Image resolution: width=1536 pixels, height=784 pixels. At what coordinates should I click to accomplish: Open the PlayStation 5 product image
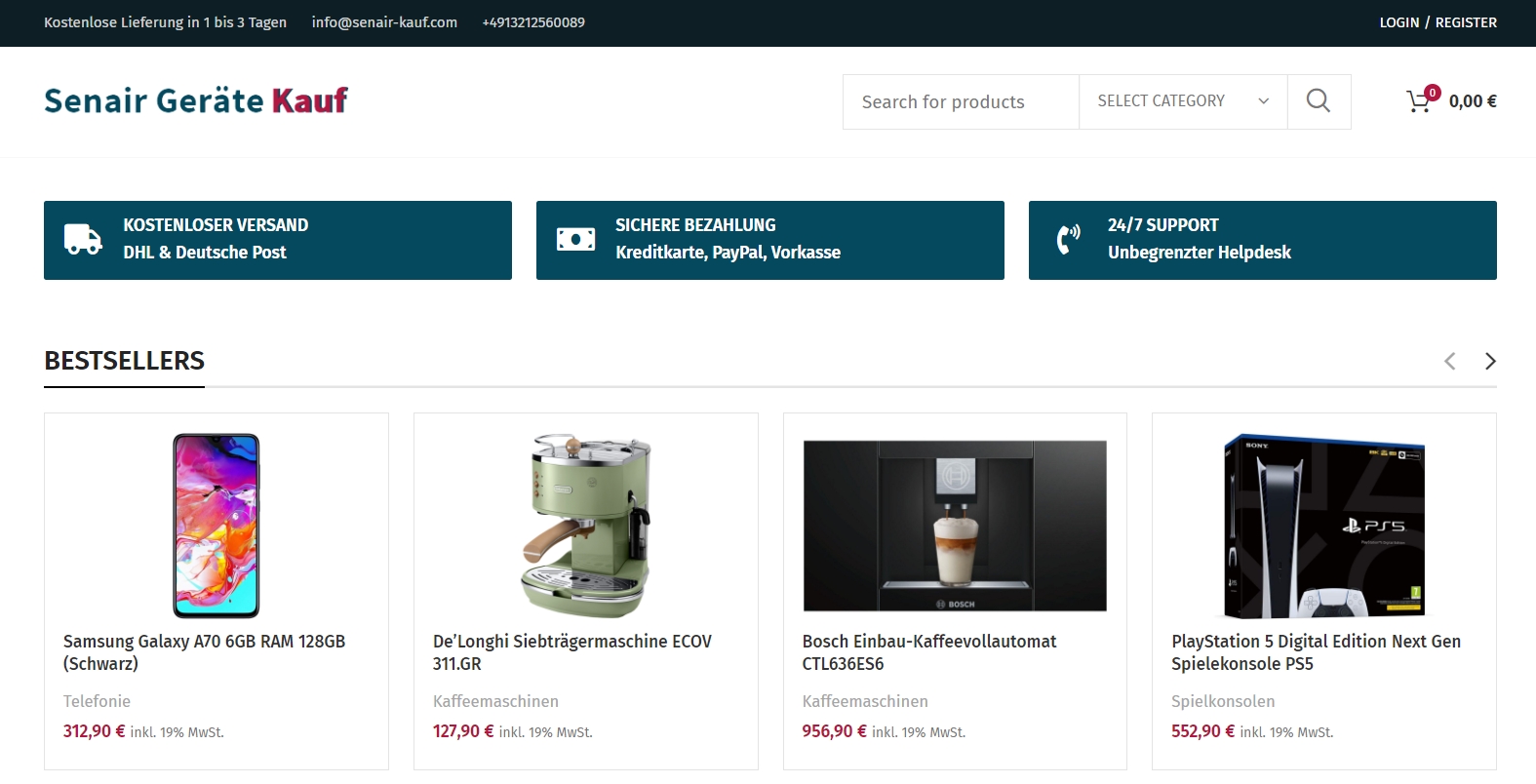pos(1324,526)
